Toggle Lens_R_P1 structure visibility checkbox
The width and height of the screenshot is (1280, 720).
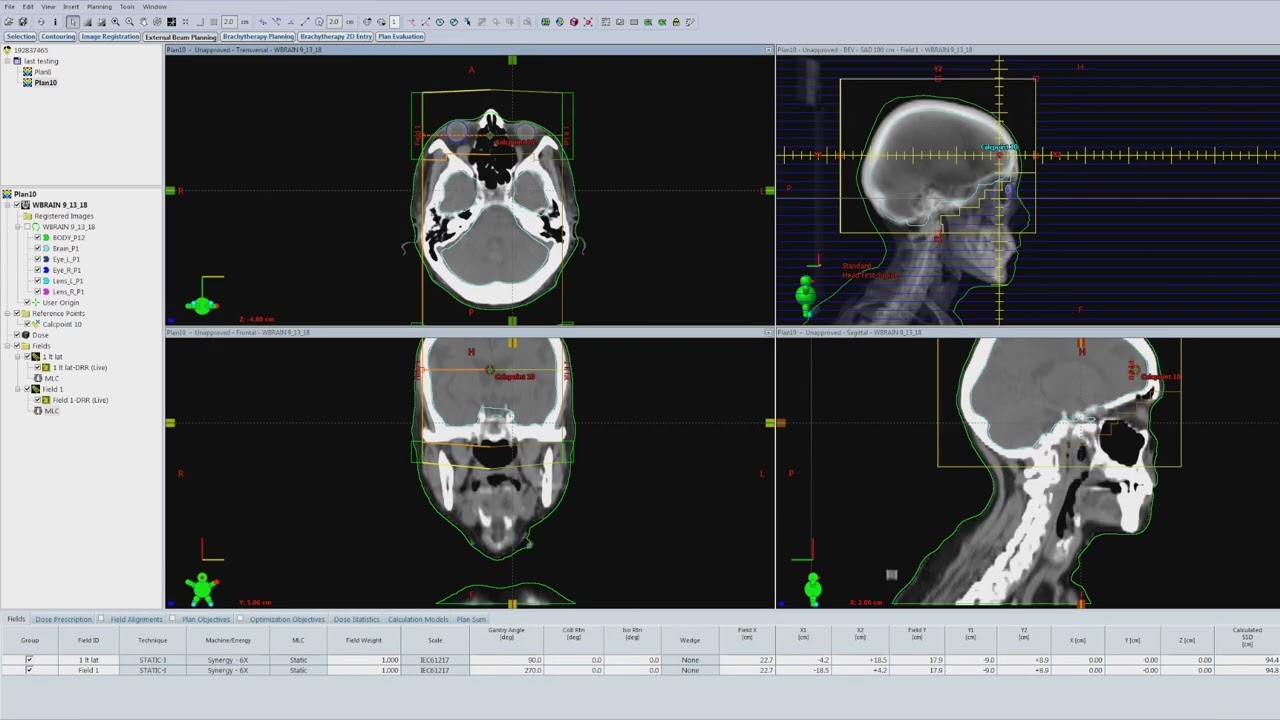click(x=37, y=292)
